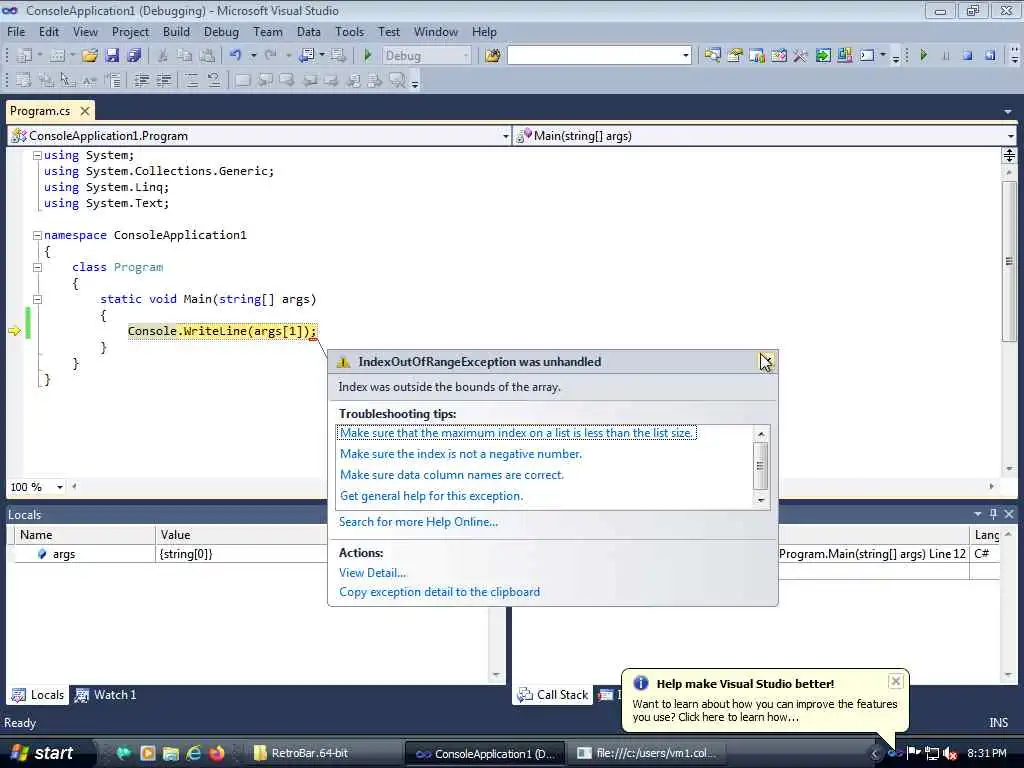The image size is (1024, 768).
Task: Click the Open File folder icon
Action: pyautogui.click(x=90, y=56)
